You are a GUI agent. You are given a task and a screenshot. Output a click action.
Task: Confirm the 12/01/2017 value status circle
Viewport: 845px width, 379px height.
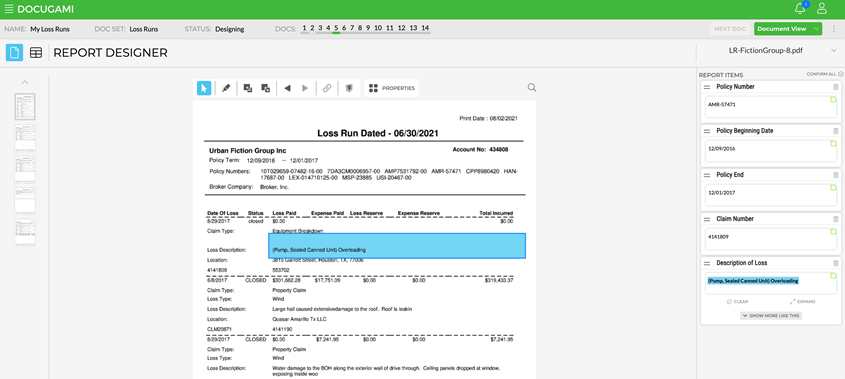pos(833,188)
